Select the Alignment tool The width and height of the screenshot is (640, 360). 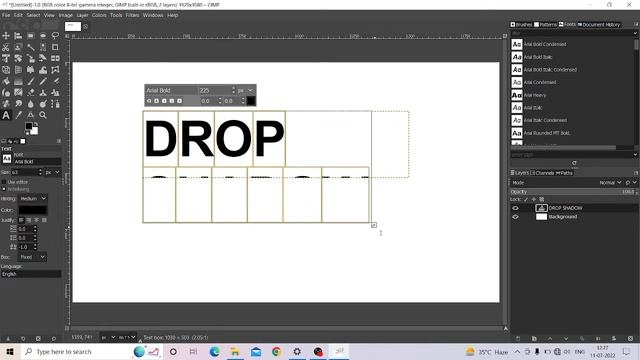18,36
